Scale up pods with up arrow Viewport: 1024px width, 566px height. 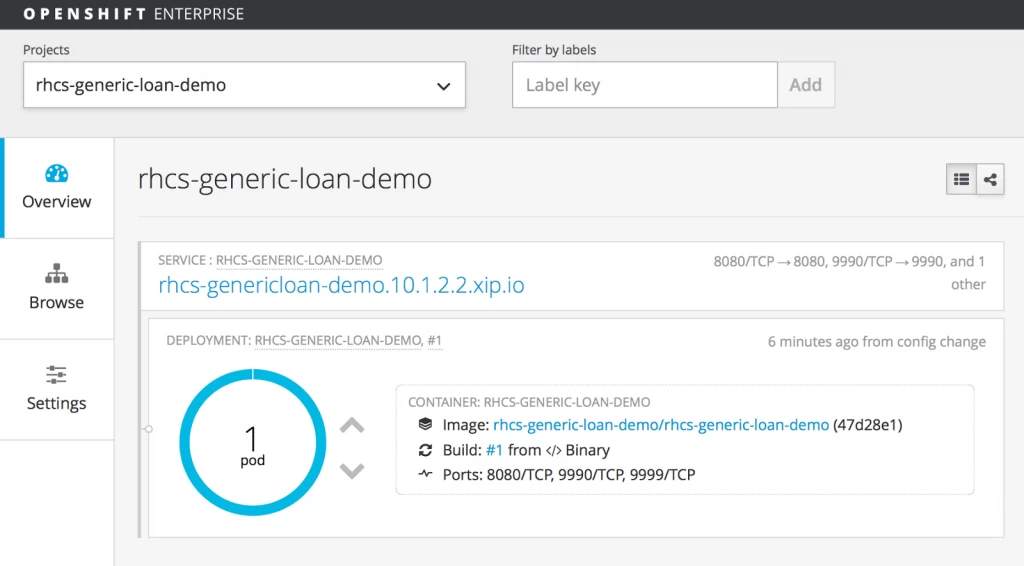click(x=352, y=426)
